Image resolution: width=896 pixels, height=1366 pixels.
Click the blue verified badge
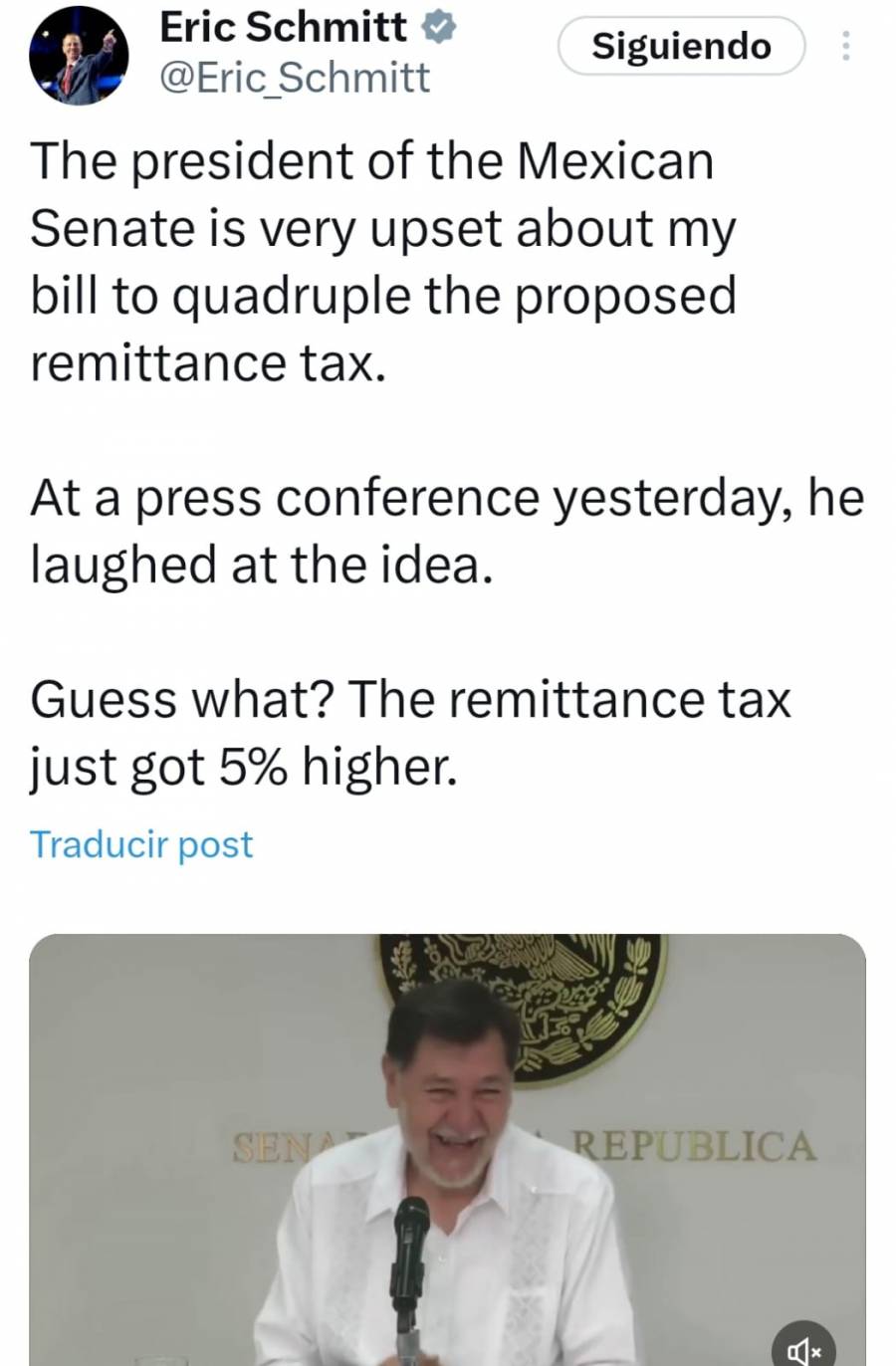439,28
